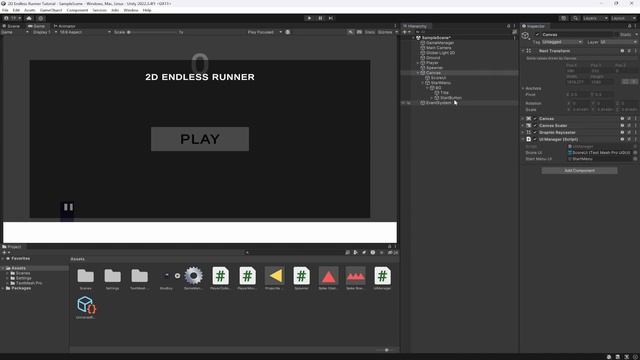Click the Project panel search by type icon

[356, 253]
